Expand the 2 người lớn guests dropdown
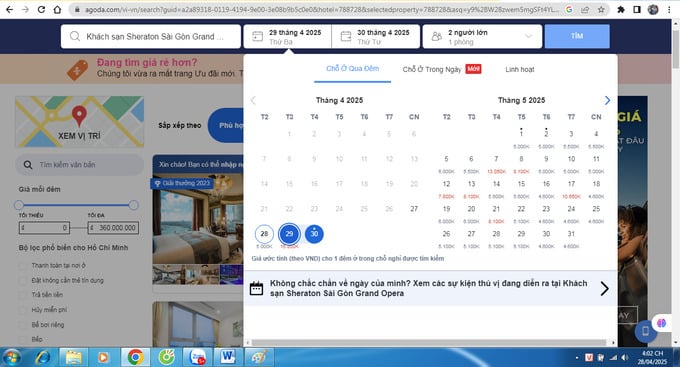The width and height of the screenshot is (680, 367). tap(528, 36)
